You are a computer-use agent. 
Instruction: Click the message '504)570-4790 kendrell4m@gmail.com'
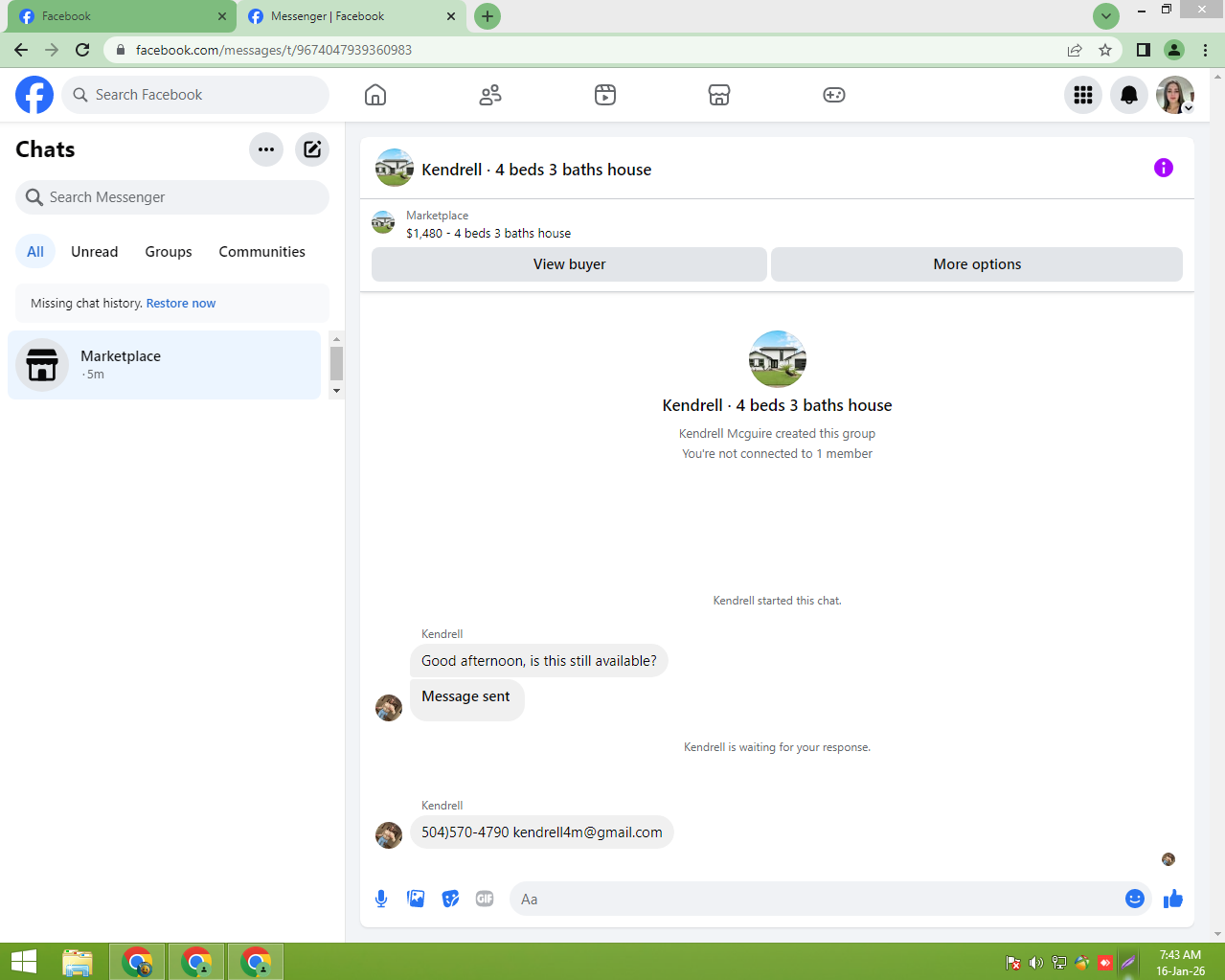click(x=542, y=832)
